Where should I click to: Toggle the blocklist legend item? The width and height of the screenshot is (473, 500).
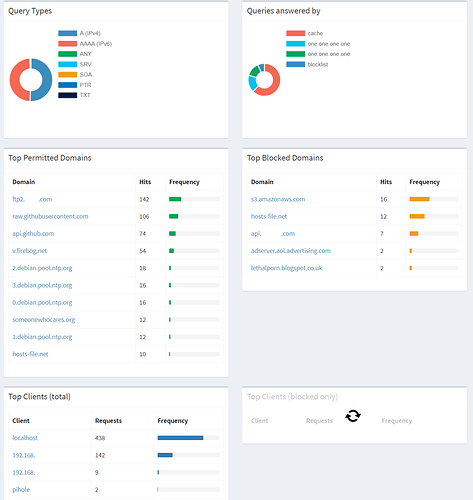[307, 64]
